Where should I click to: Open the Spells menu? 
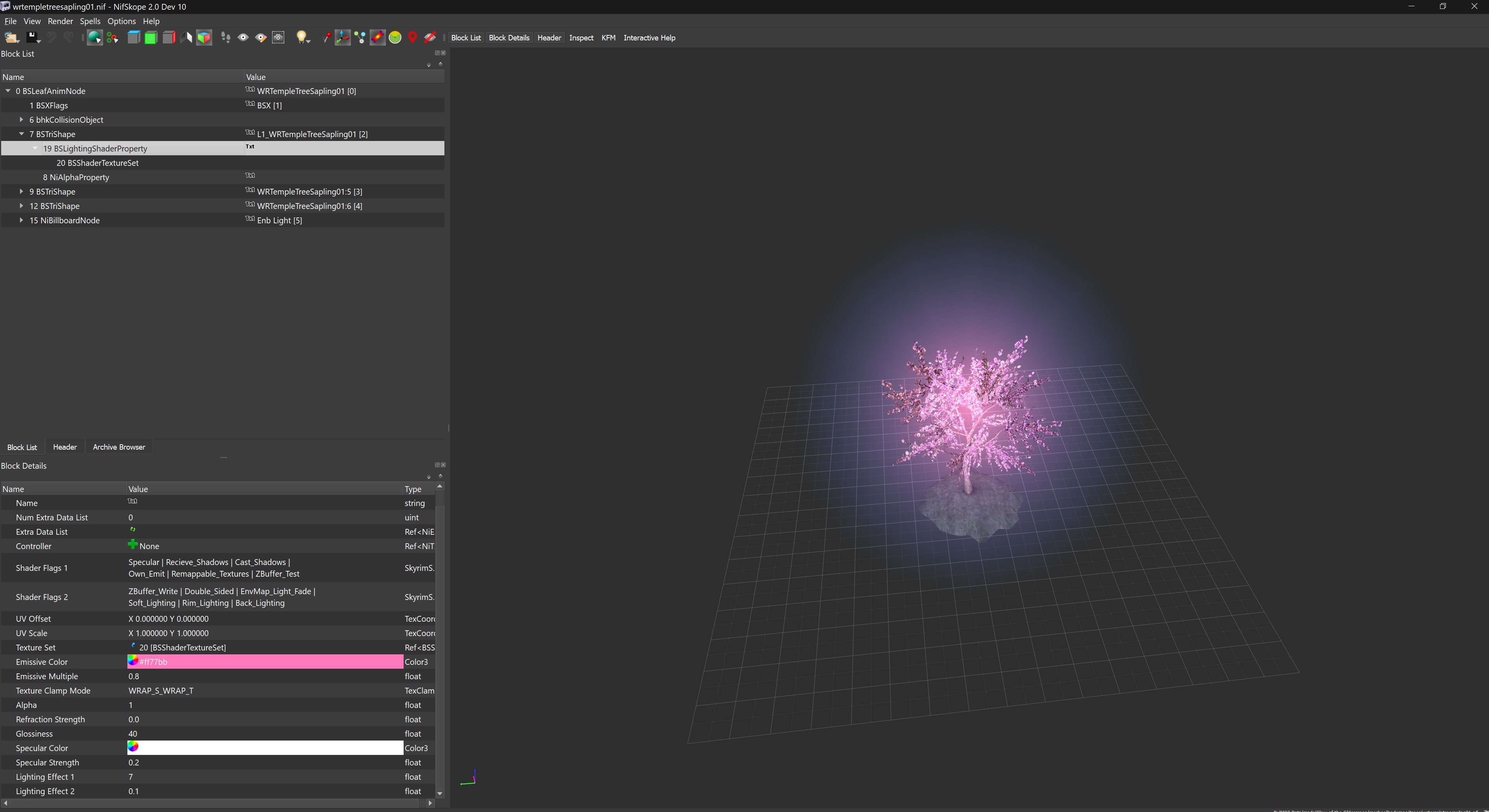[x=90, y=21]
